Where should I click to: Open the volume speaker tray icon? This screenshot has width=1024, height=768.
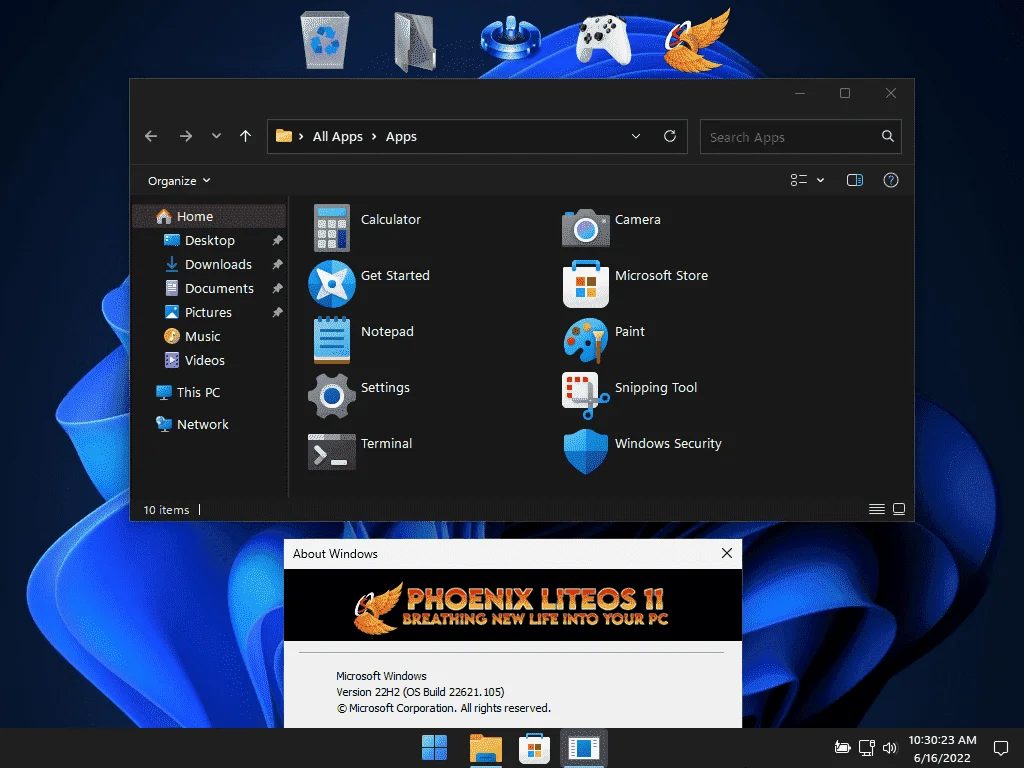[x=889, y=748]
